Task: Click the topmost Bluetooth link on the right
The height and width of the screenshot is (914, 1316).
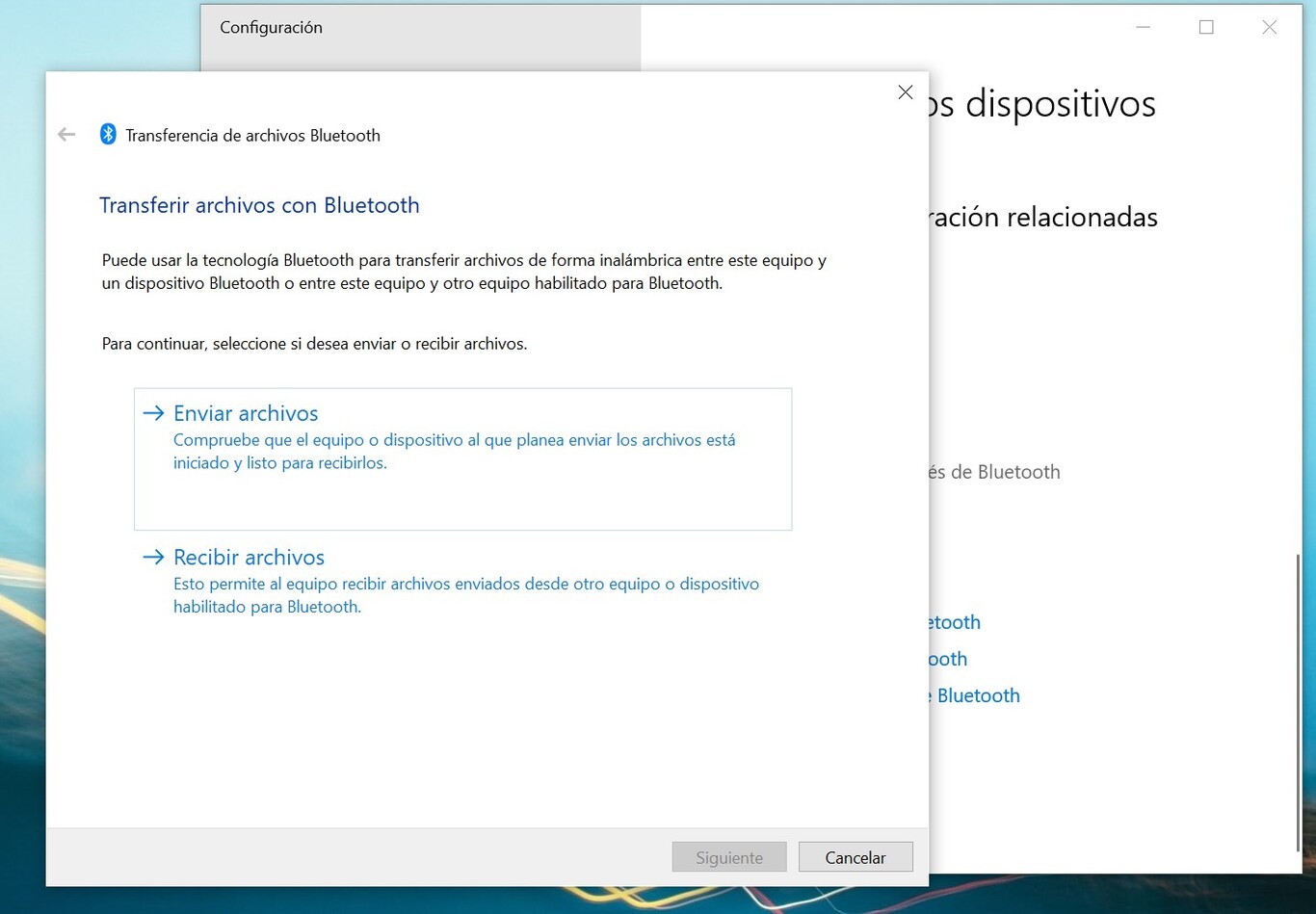Action: point(955,622)
